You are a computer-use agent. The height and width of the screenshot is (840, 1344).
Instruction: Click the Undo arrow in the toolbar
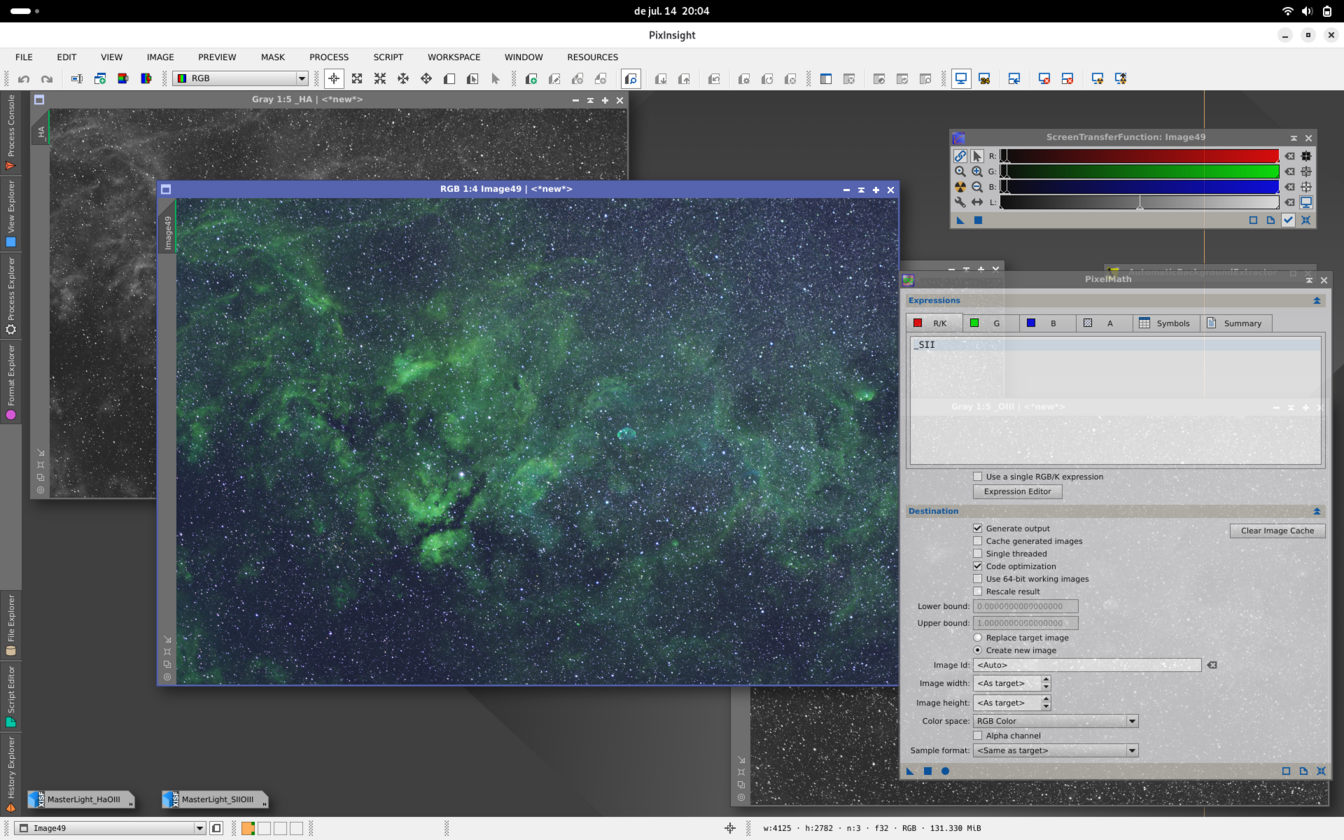(24, 78)
